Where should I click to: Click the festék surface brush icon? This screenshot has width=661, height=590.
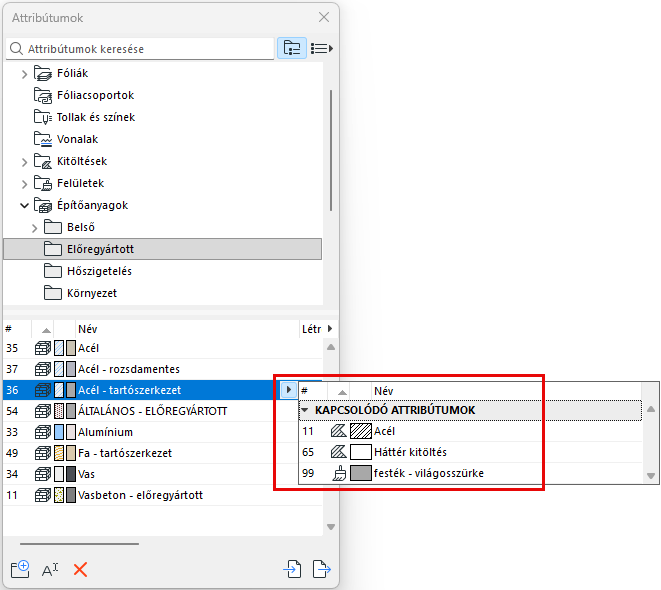[339, 473]
